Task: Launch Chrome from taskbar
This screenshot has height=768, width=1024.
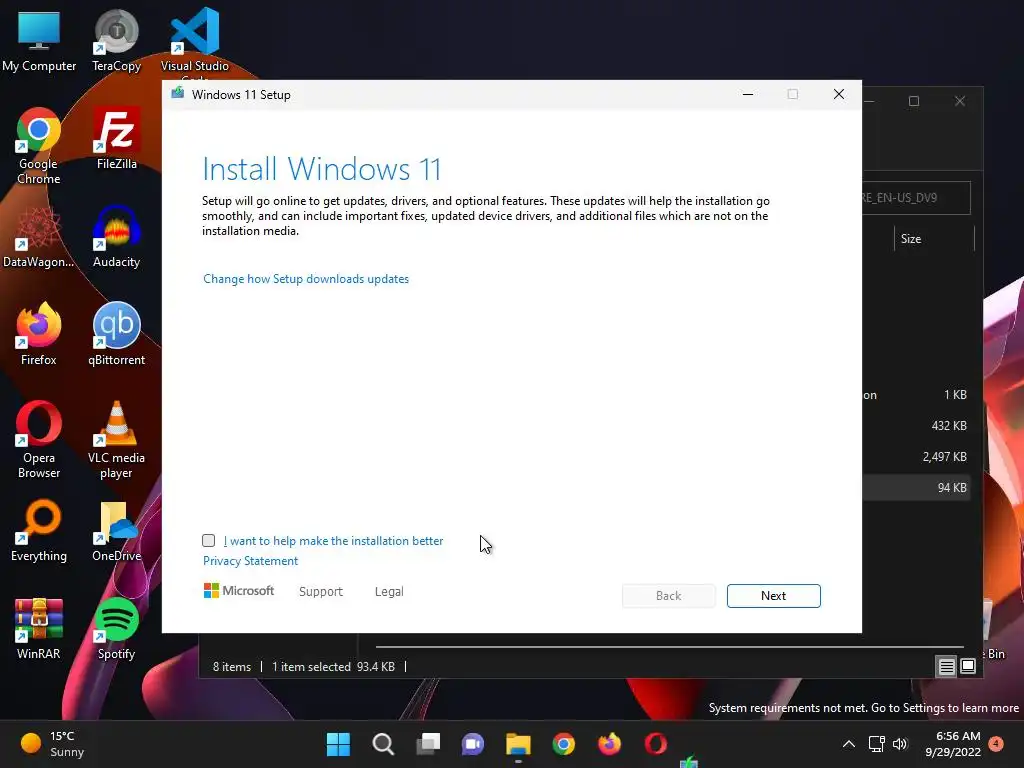Action: pyautogui.click(x=564, y=744)
